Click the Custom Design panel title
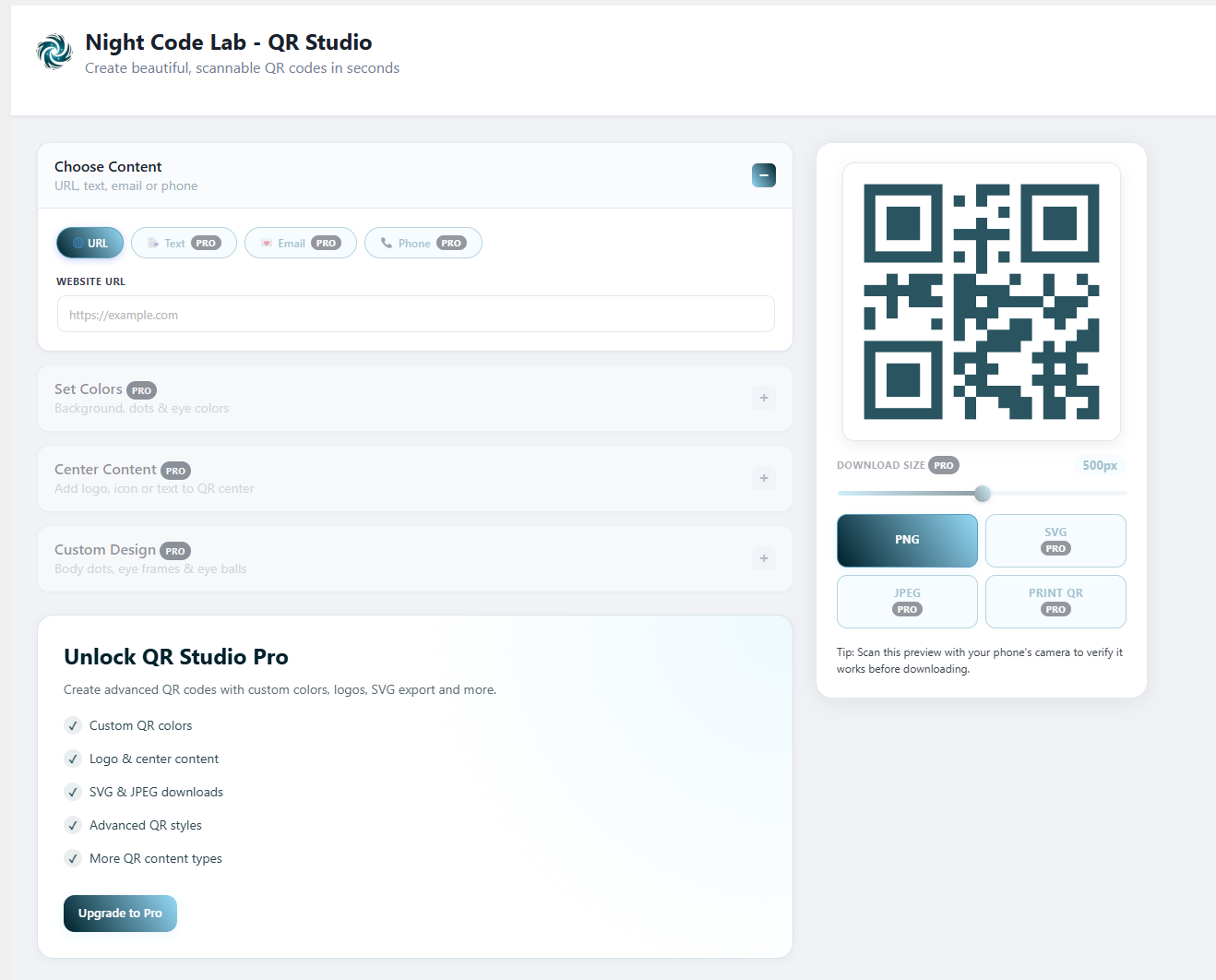This screenshot has height=980, width=1216. click(105, 550)
